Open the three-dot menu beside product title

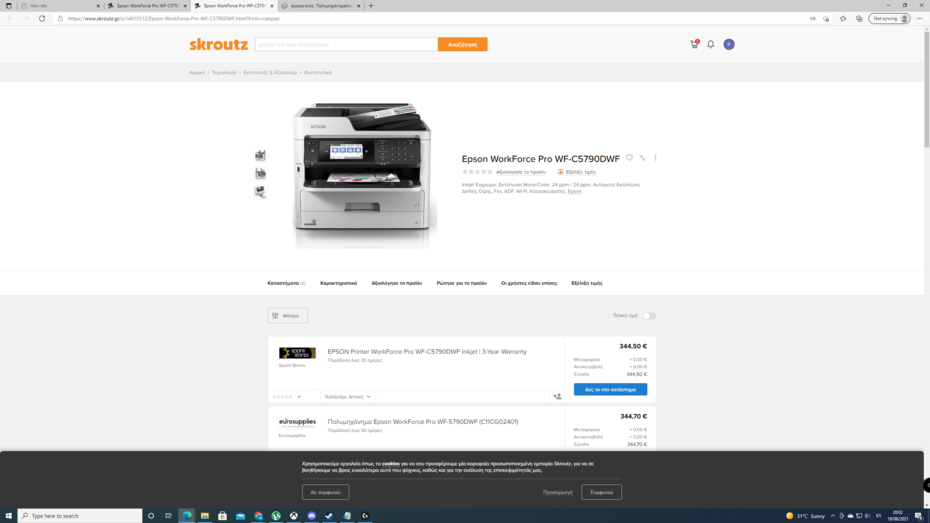655,158
